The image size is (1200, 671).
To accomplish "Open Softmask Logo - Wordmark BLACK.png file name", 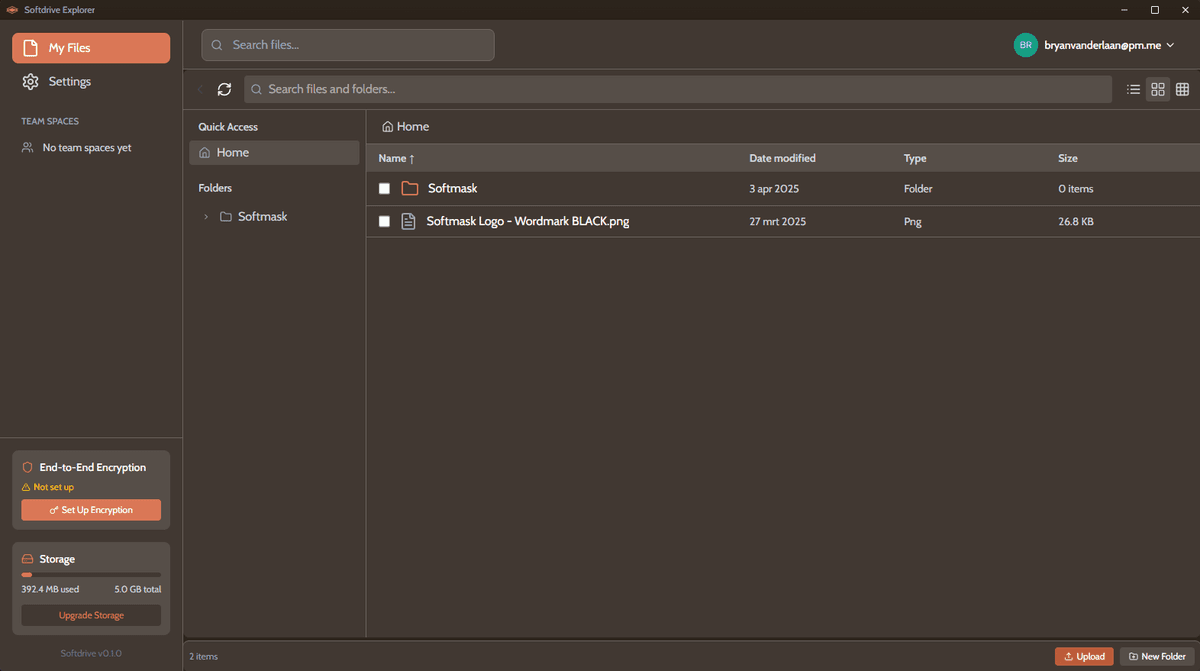I will 528,221.
